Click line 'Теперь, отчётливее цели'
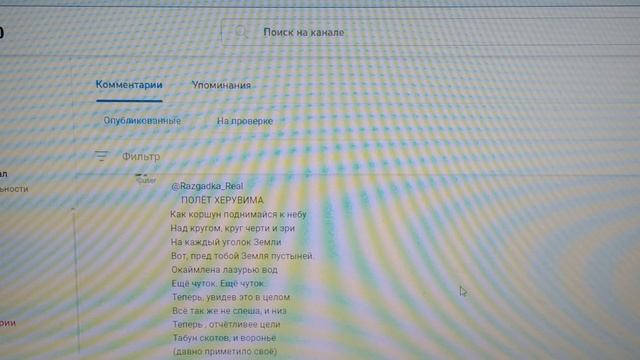The image size is (640, 360). point(226,324)
